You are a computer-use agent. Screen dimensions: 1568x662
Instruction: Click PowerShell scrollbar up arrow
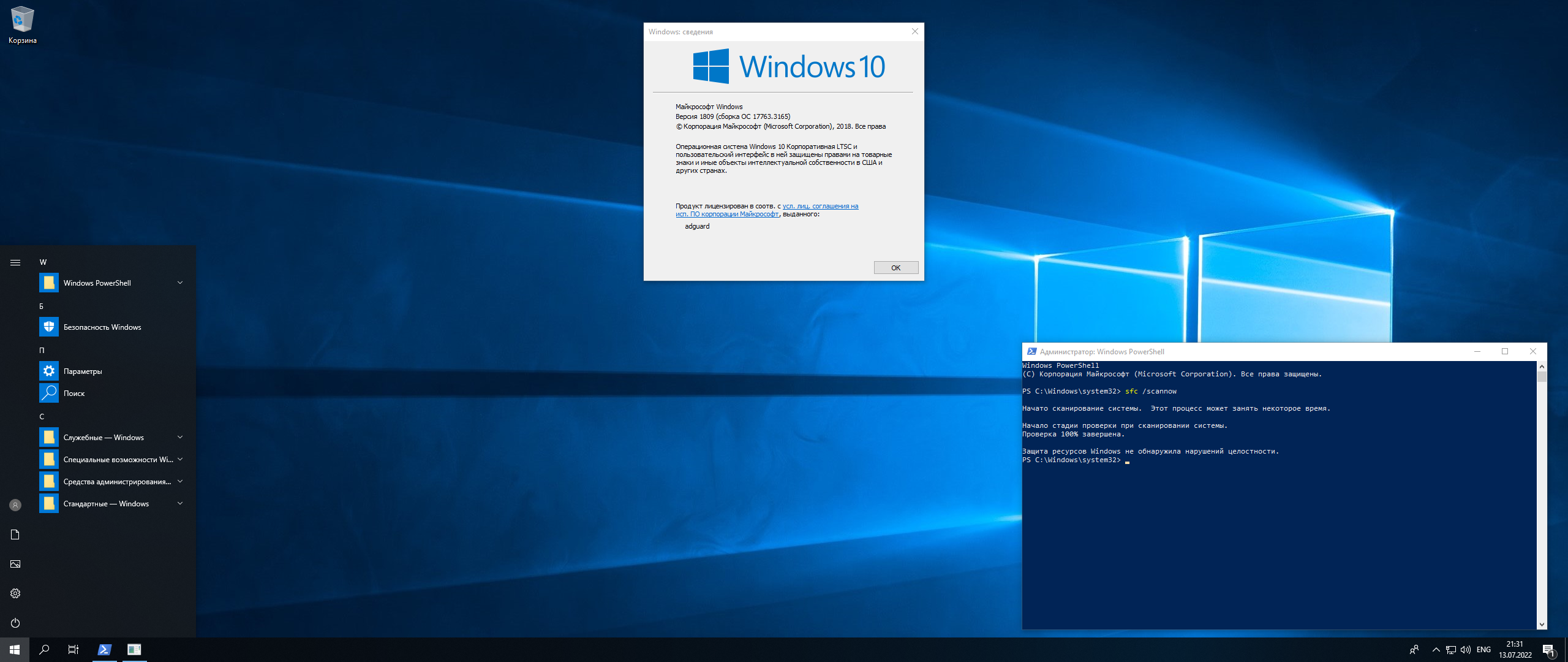[x=1542, y=367]
